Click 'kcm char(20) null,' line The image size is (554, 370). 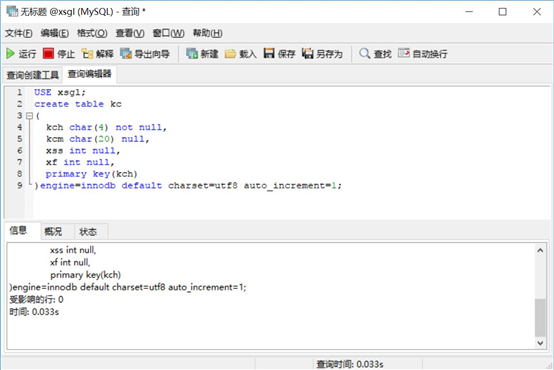pos(98,139)
